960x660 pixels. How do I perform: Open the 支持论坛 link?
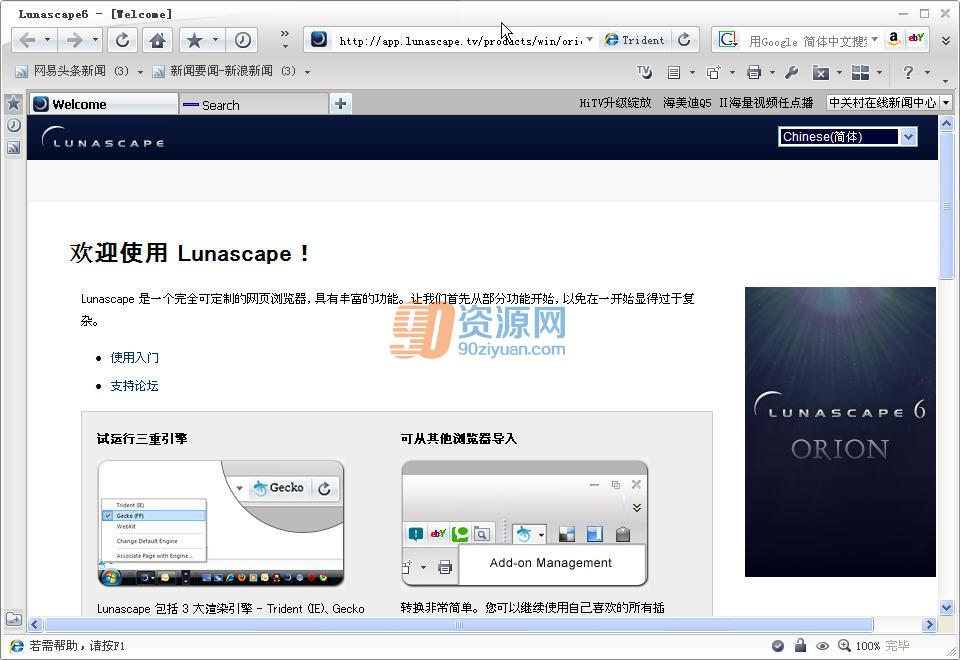coord(134,386)
